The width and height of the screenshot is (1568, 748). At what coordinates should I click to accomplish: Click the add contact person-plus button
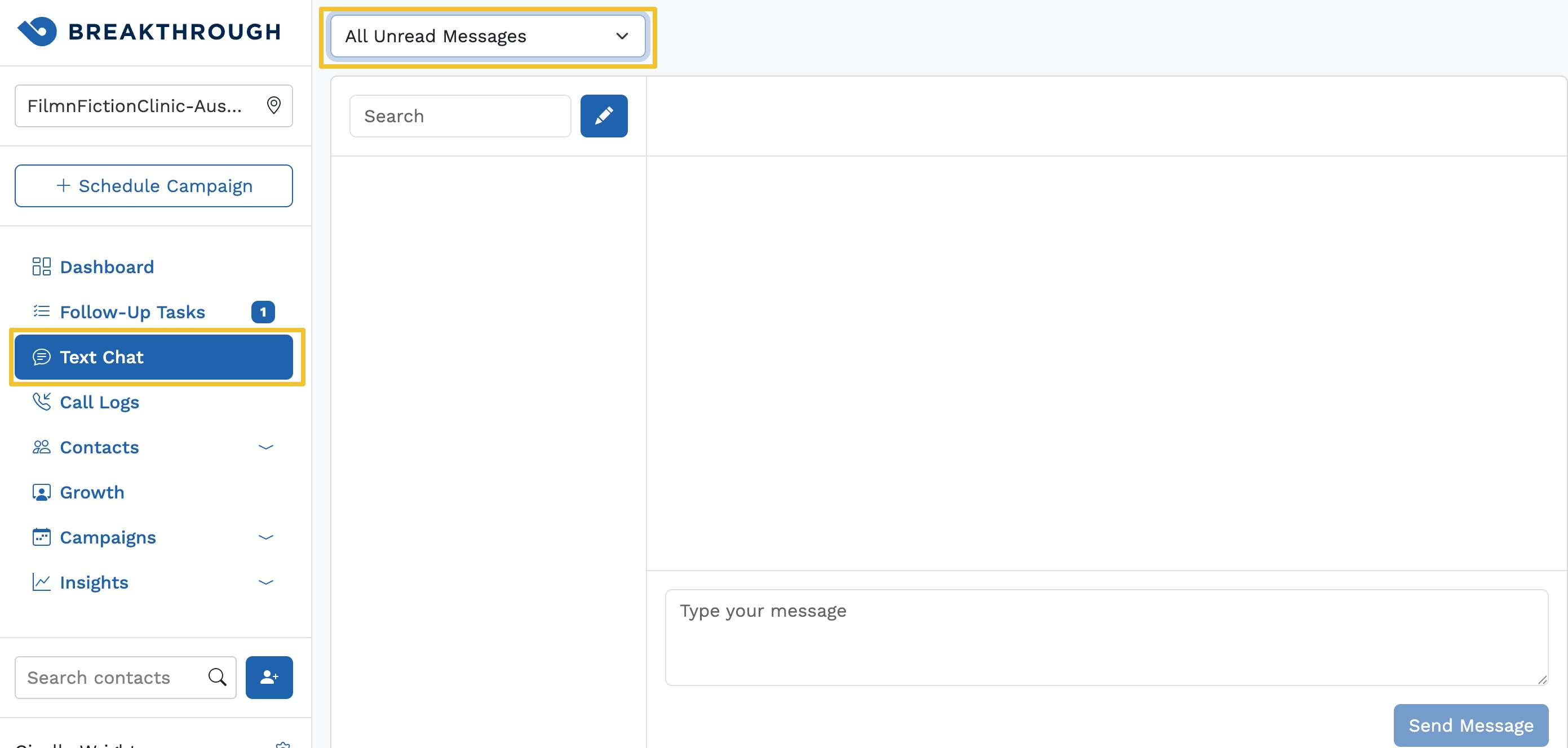pyautogui.click(x=269, y=677)
